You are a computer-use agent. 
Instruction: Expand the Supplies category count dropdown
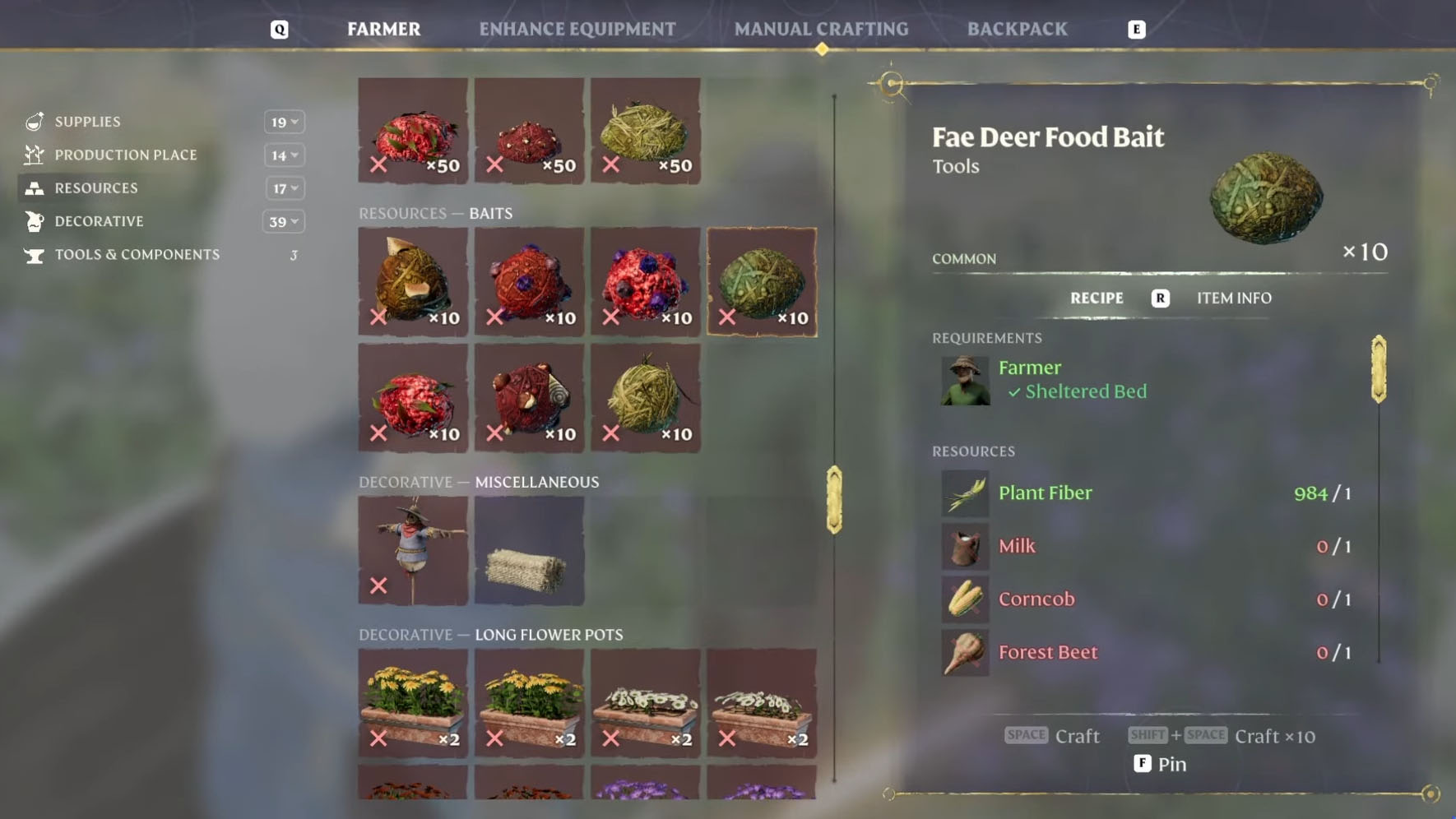(x=284, y=122)
